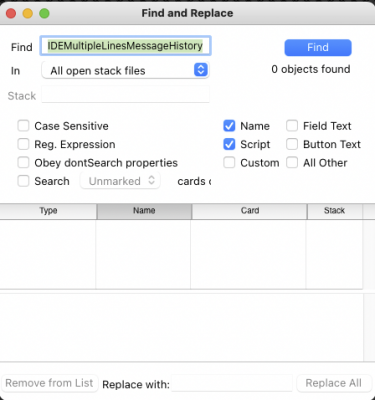Click the Replace with input field
This screenshot has width=375, height=400.
click(232, 383)
